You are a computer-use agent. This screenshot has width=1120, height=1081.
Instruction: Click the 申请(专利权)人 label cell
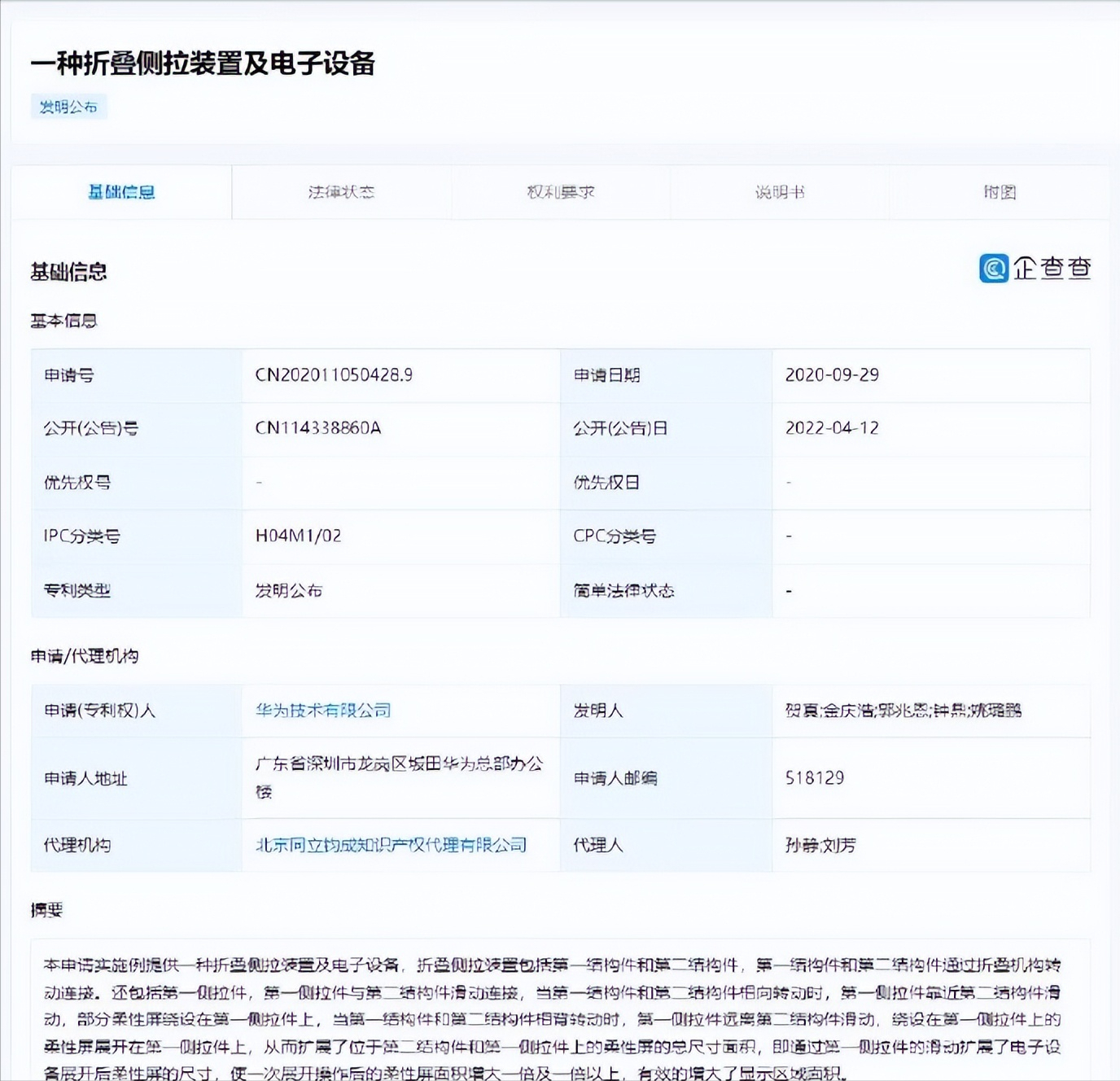[137, 711]
